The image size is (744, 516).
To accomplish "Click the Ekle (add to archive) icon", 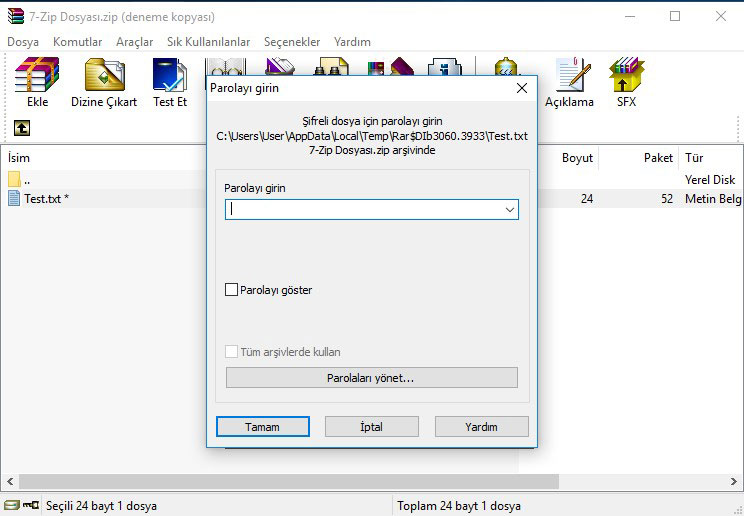I will [37, 75].
